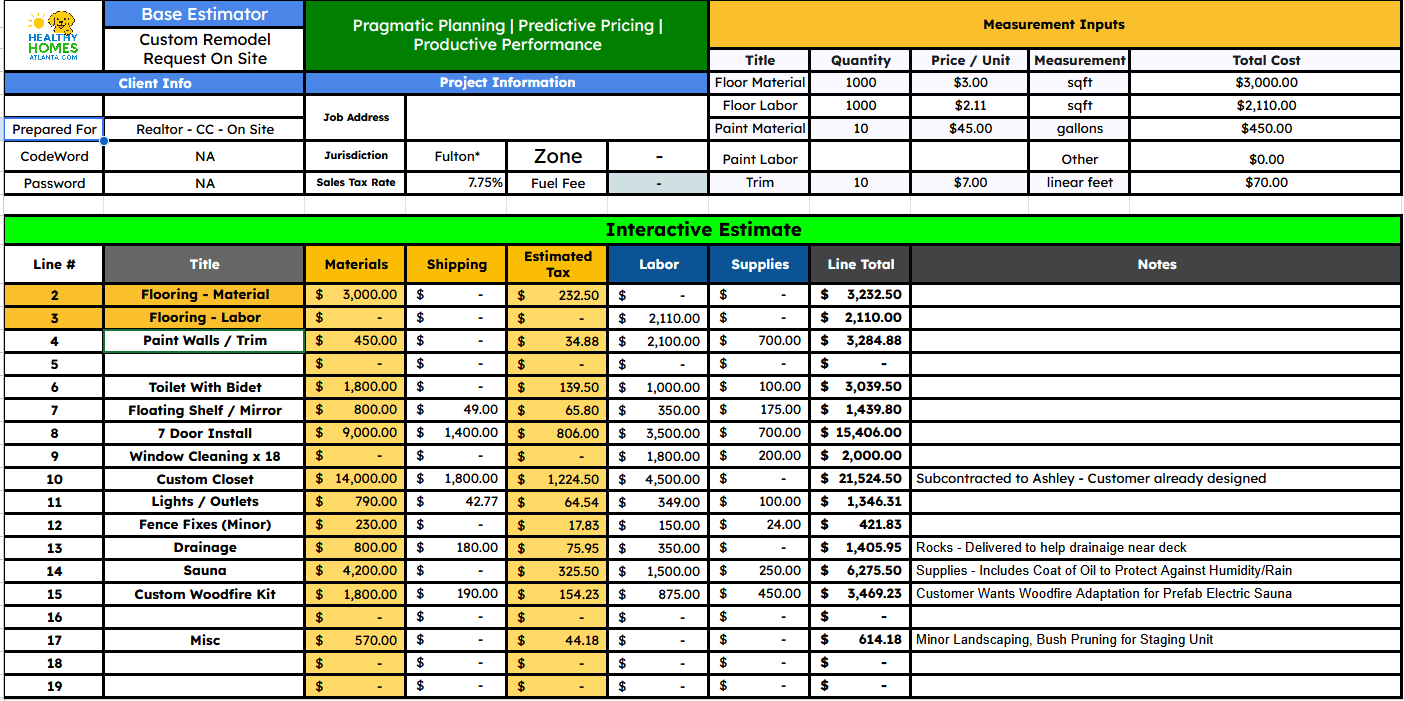Screen dimensions: 1404x701
Task: Click the Floor Material quantity 1000 cell
Action: [860, 83]
